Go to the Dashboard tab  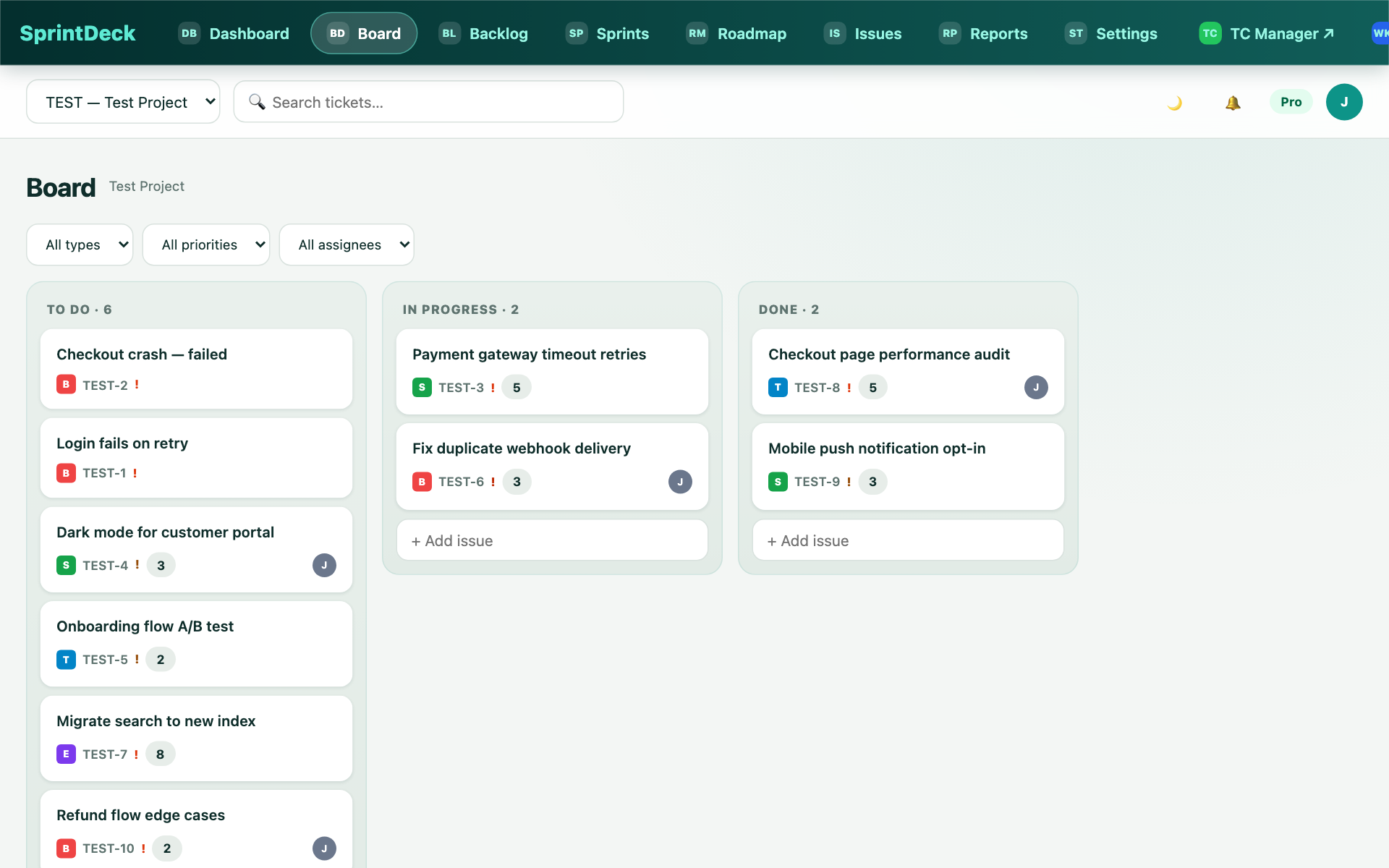234,33
